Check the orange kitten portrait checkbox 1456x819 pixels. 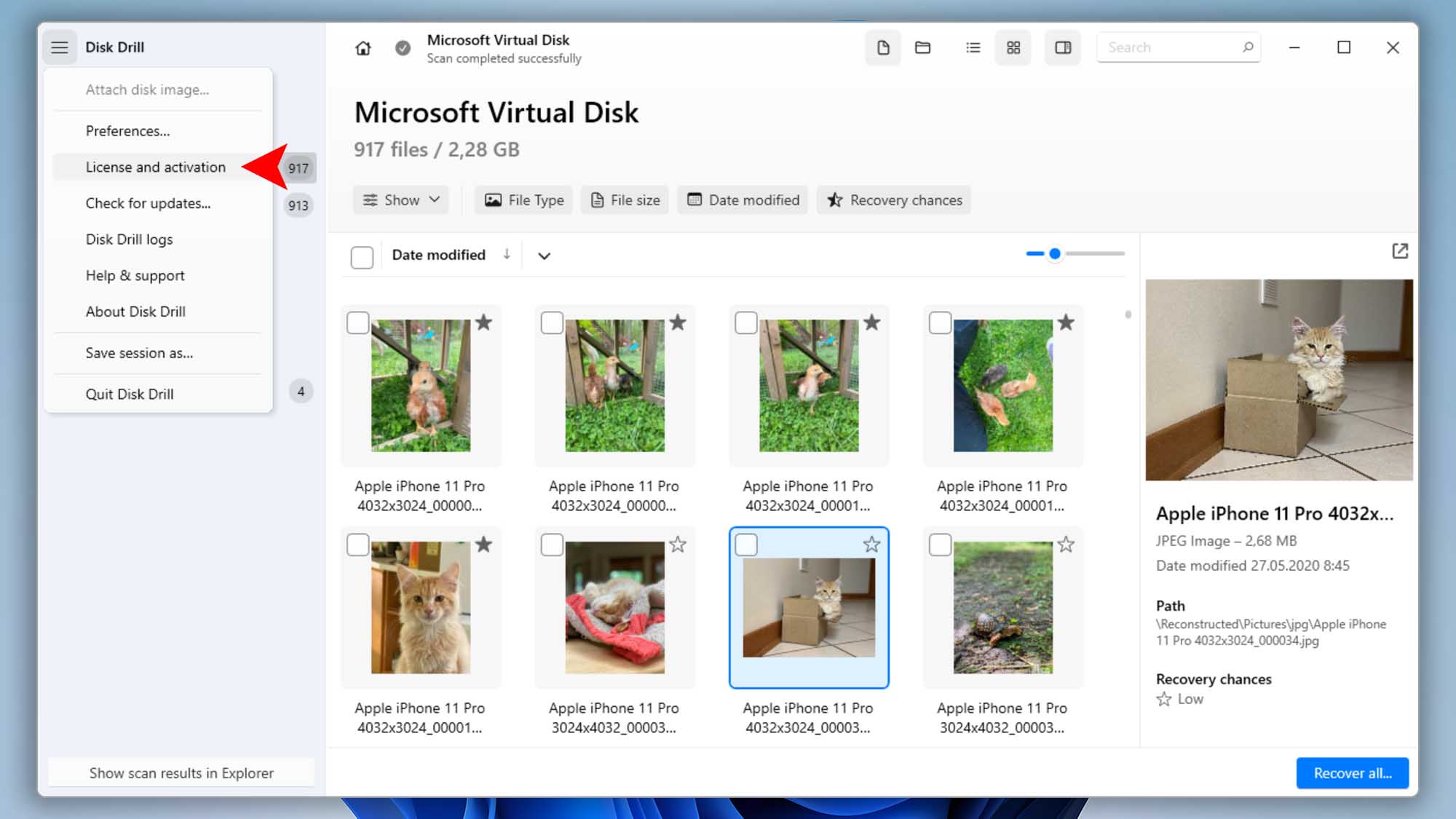358,545
